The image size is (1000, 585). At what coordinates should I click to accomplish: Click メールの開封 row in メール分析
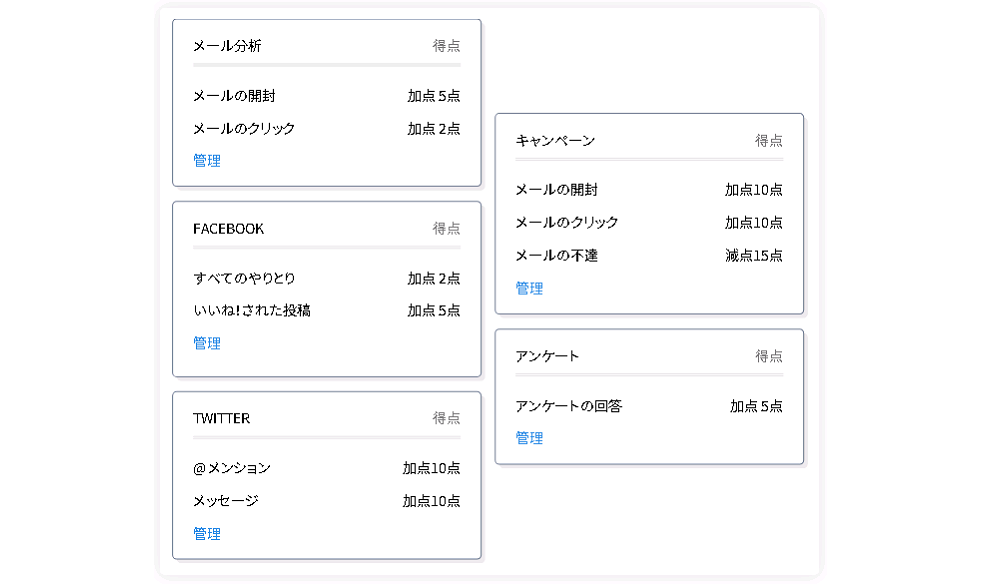[327, 96]
